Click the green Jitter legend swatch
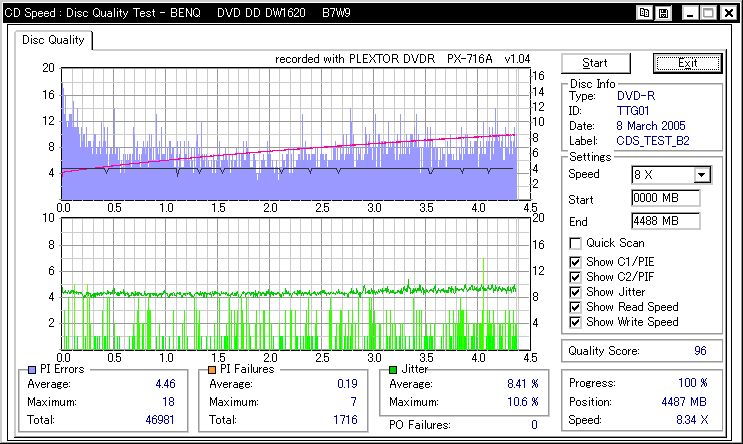The height and width of the screenshot is (444, 743). (392, 369)
